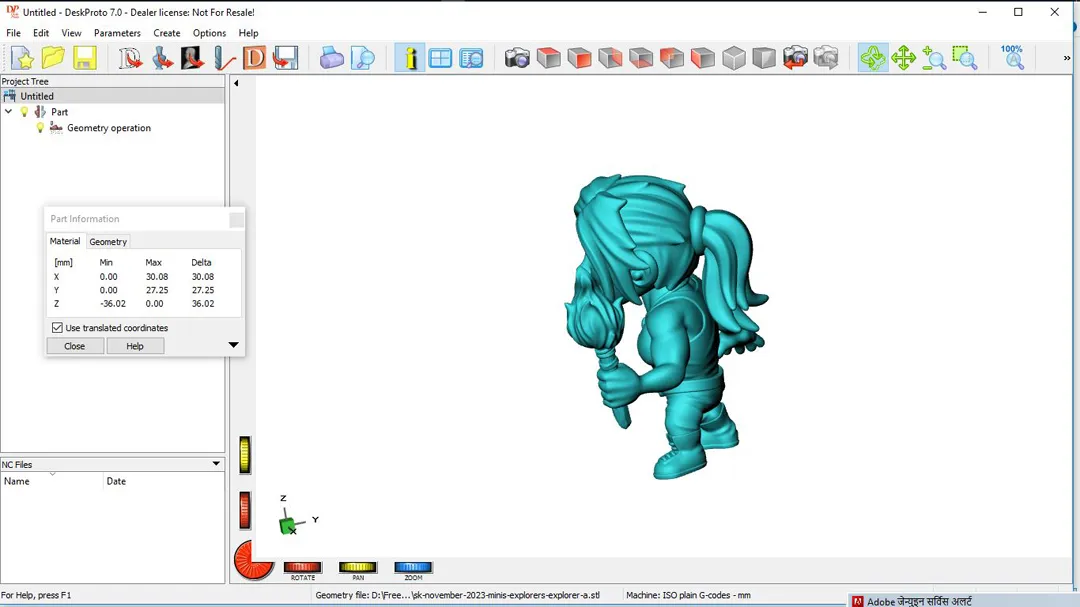1080x607 pixels.
Task: Open the Help menu
Action: point(248,33)
